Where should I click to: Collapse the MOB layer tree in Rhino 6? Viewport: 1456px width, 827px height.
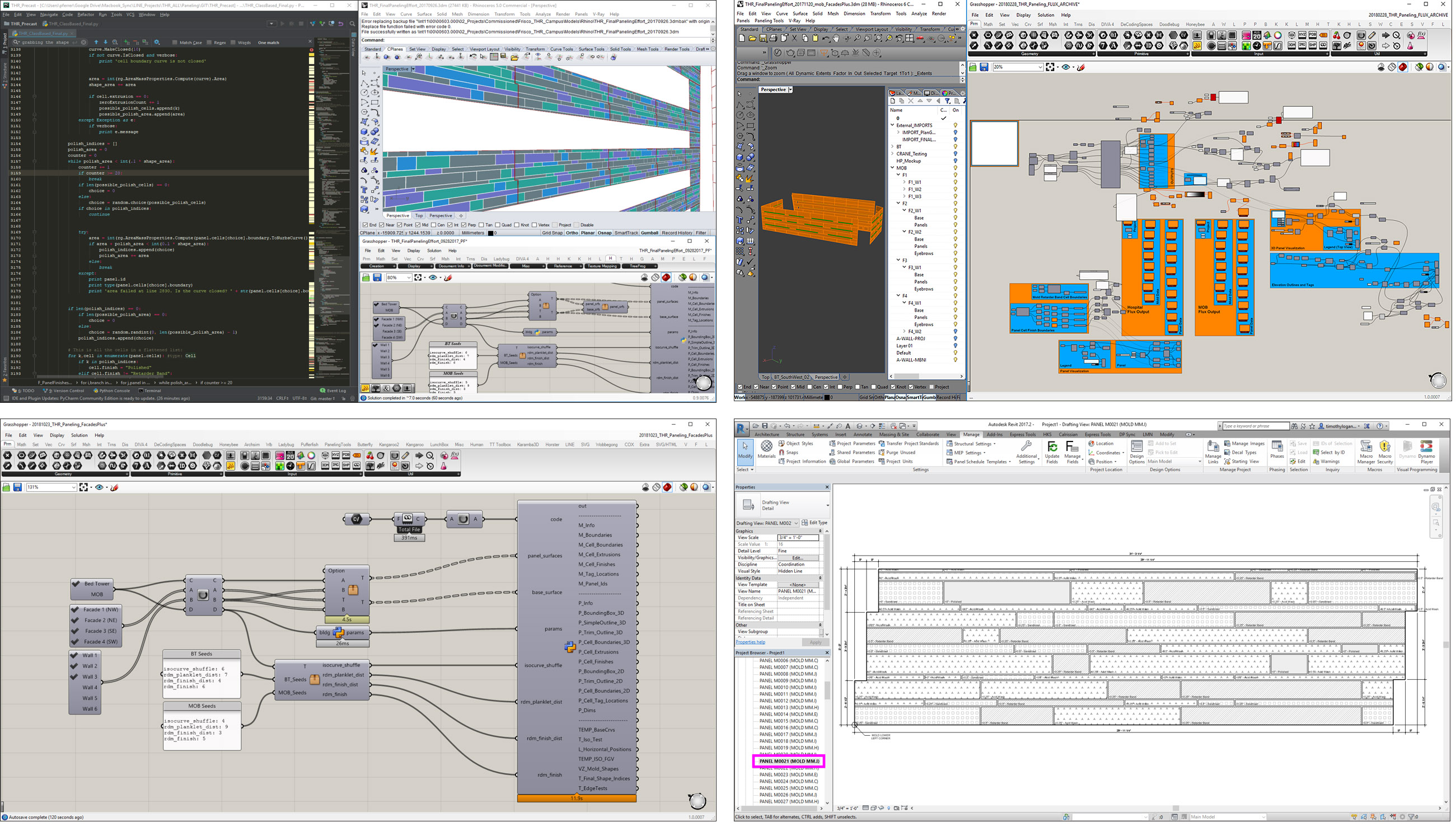click(892, 168)
